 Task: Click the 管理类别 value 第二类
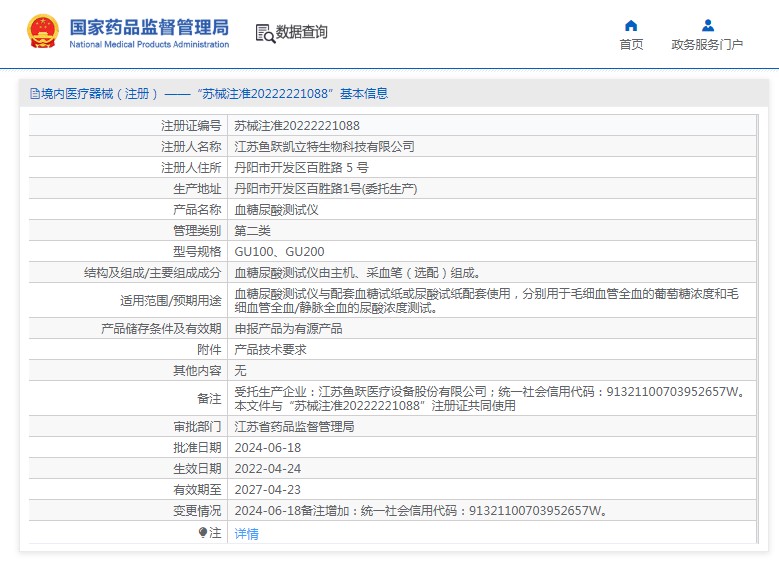252,231
